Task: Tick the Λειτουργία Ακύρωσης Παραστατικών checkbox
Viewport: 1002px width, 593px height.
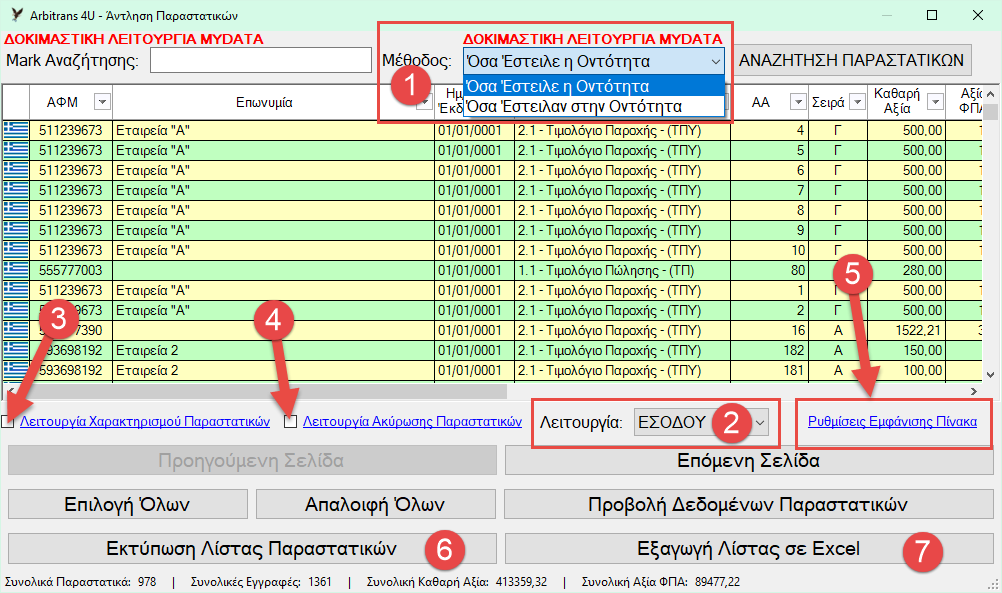Action: pos(291,422)
